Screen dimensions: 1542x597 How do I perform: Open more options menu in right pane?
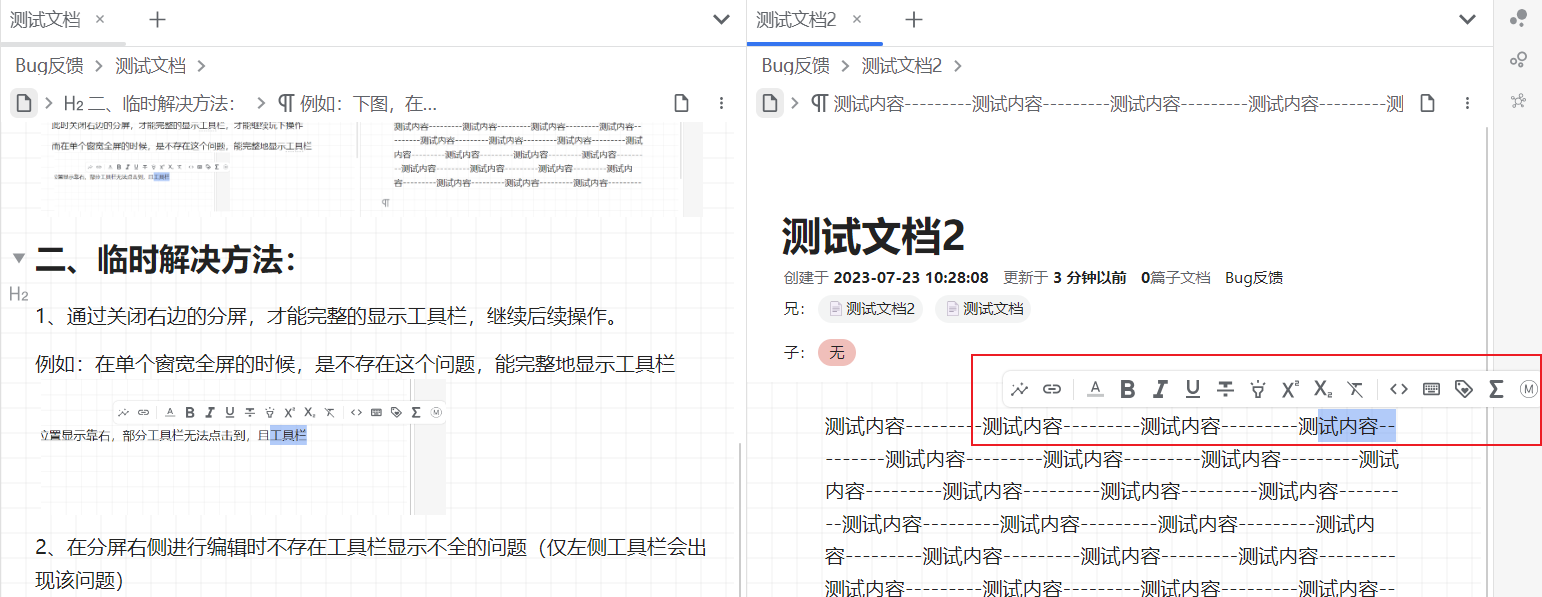pyautogui.click(x=1468, y=103)
